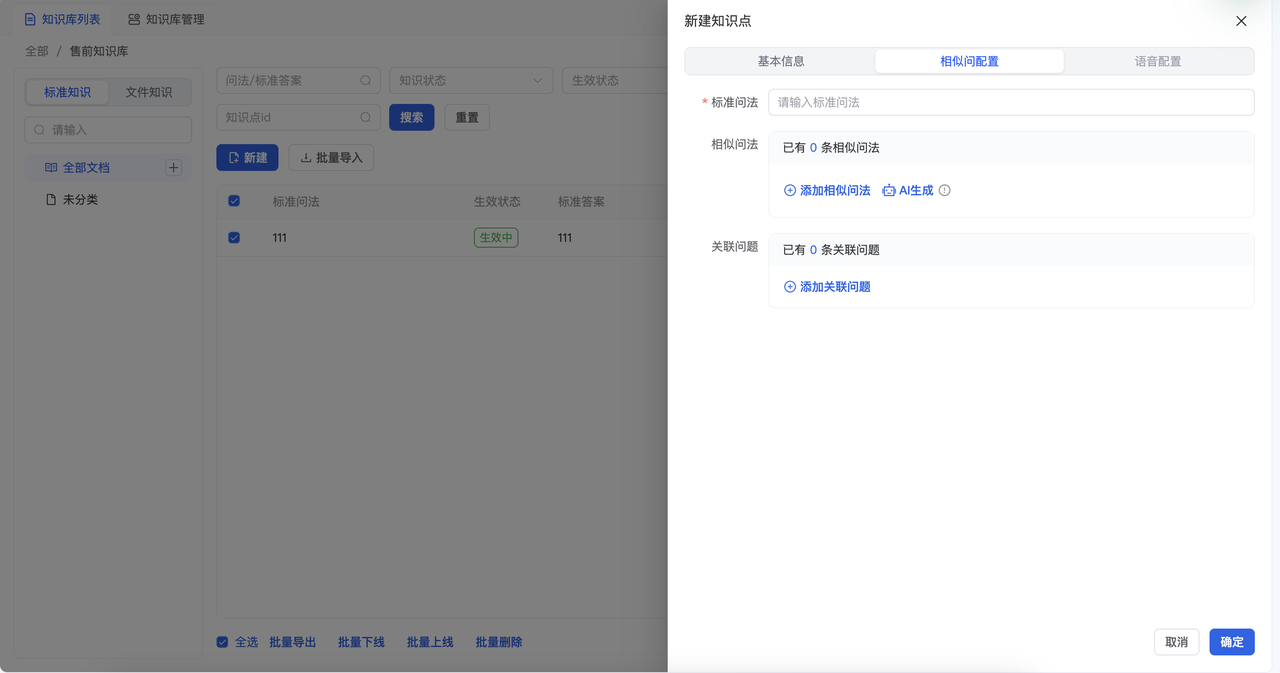Switch to the 基本信息 tab
This screenshot has height=673, width=1280.
point(780,61)
